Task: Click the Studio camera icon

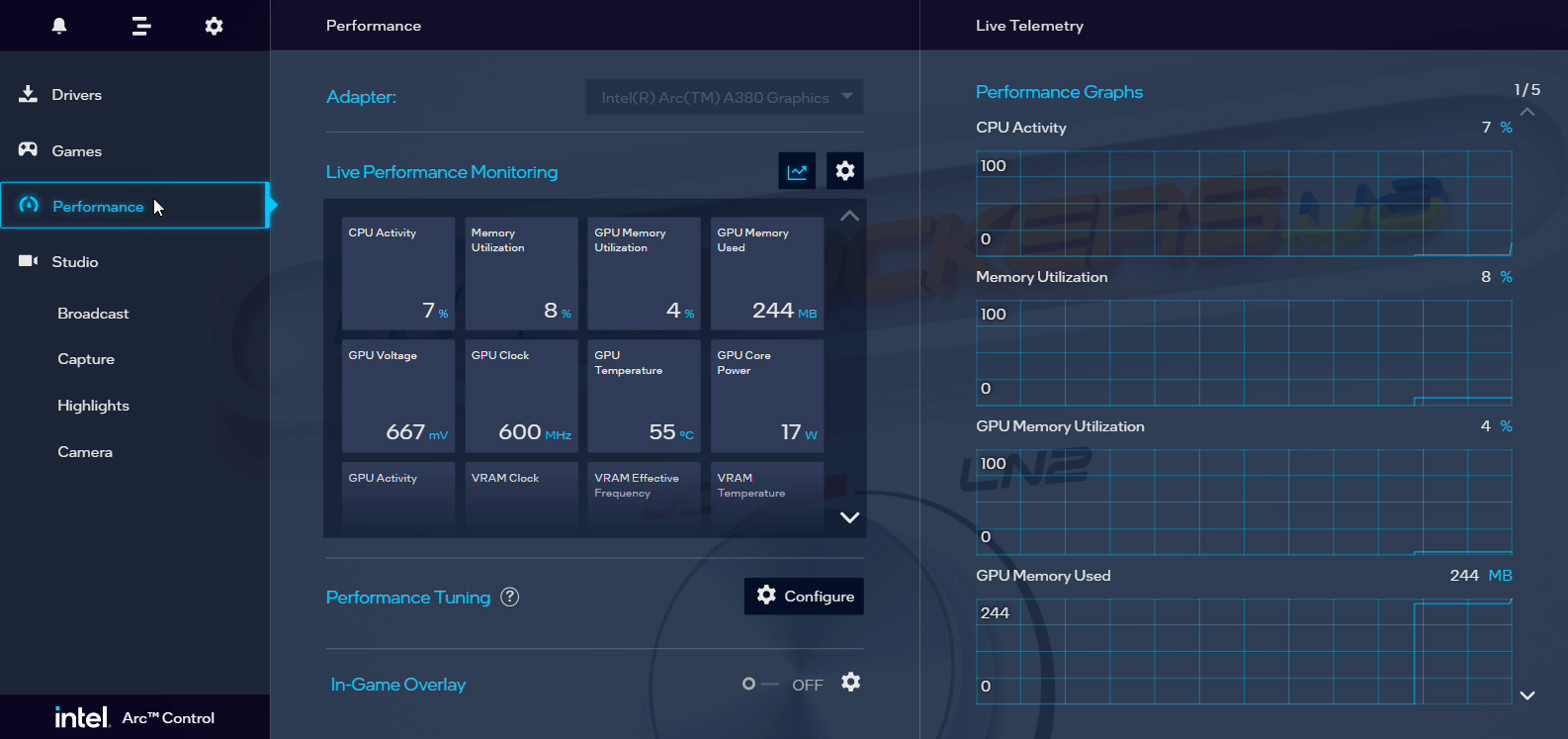Action: click(x=28, y=261)
